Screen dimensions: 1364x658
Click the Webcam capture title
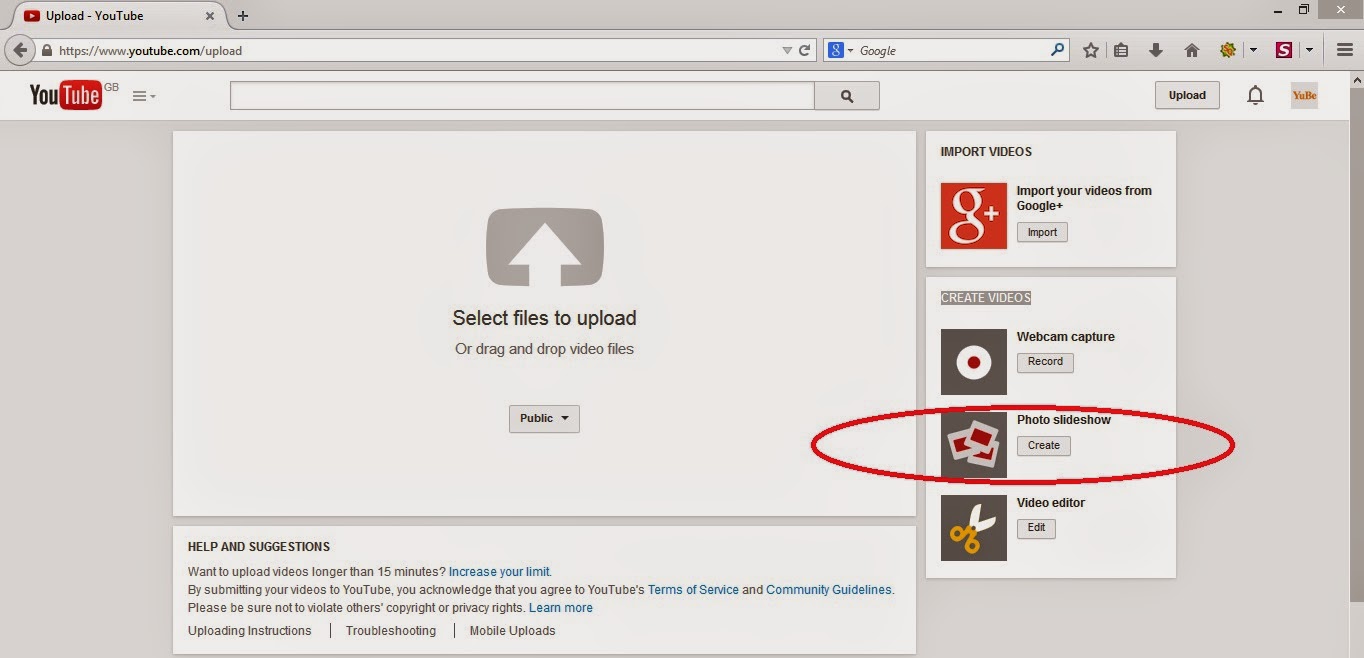click(1066, 337)
